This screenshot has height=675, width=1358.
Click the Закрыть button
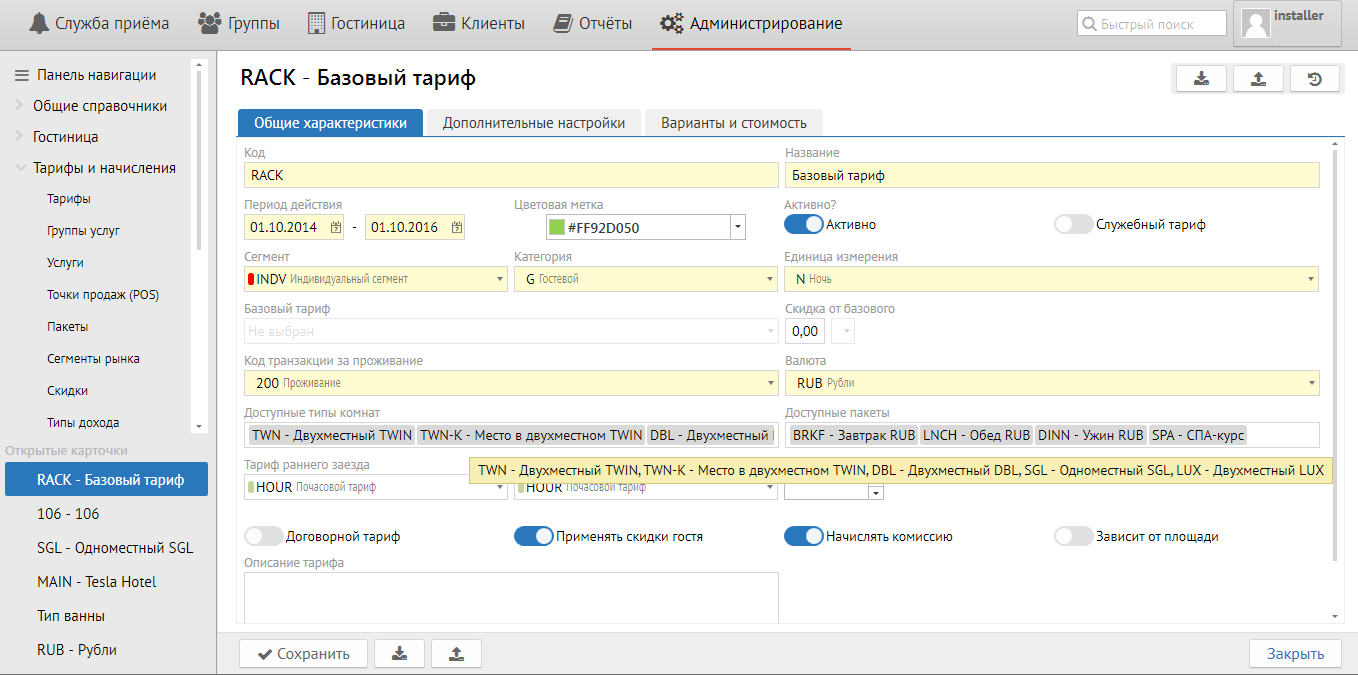(x=1295, y=654)
